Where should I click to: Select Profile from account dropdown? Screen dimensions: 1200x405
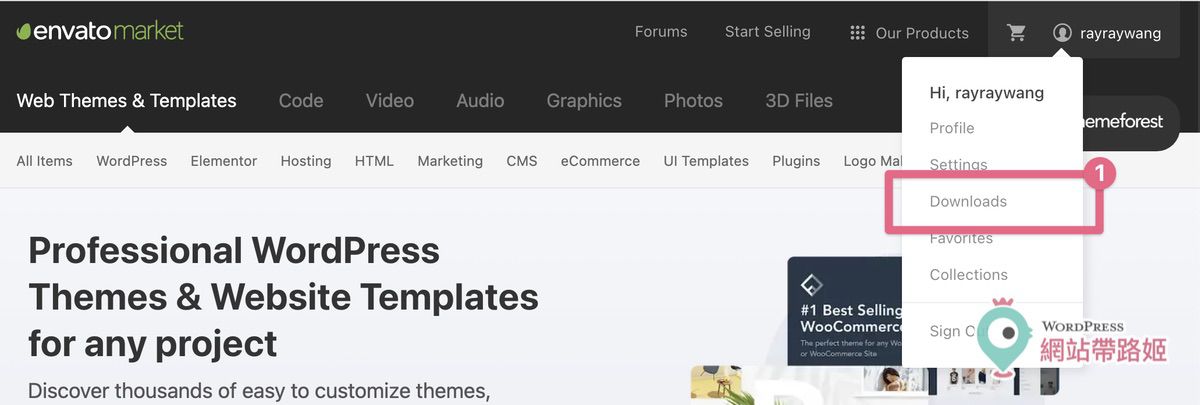pos(951,128)
